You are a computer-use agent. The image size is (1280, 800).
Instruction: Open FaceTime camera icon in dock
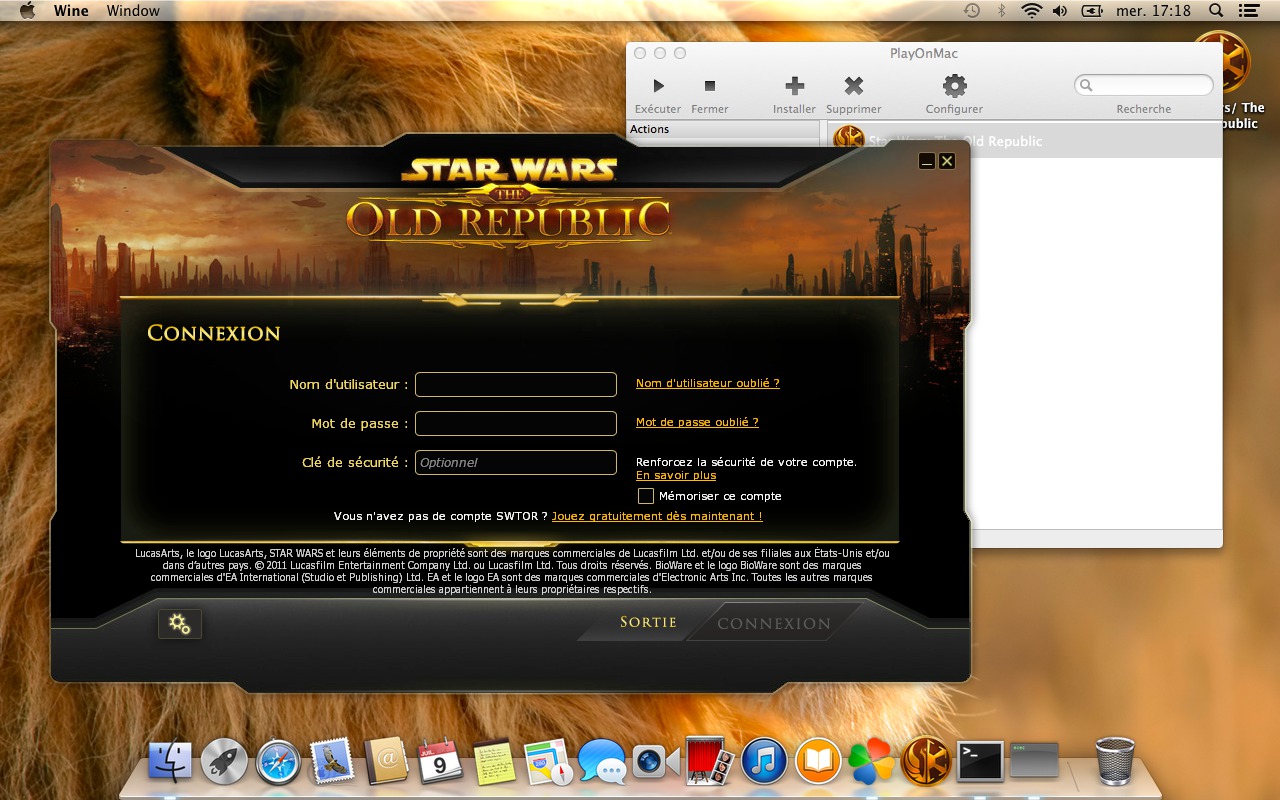[x=656, y=762]
